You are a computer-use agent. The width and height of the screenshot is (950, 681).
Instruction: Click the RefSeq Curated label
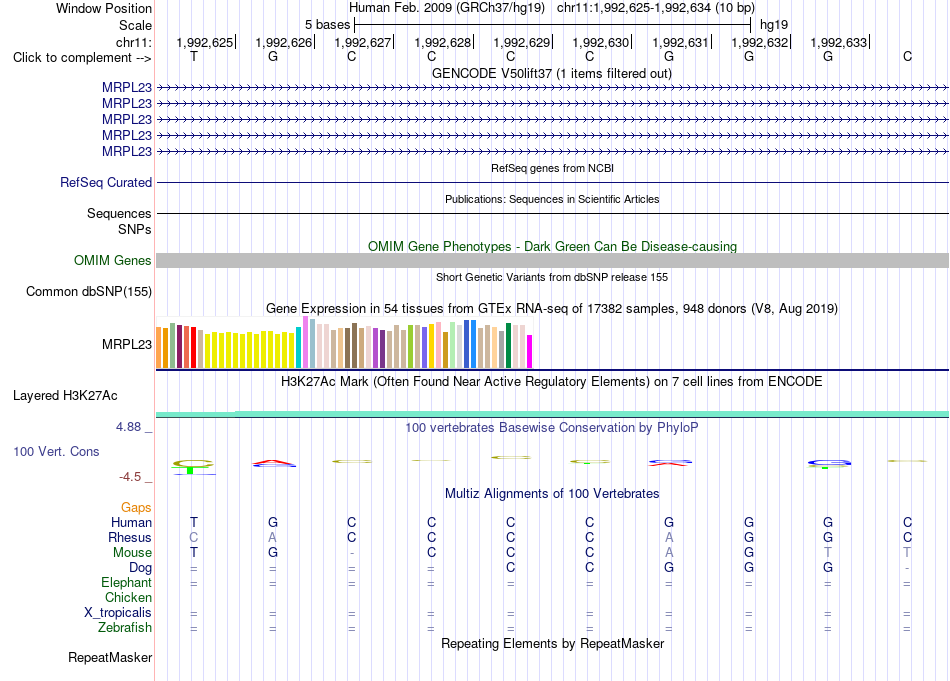point(106,182)
